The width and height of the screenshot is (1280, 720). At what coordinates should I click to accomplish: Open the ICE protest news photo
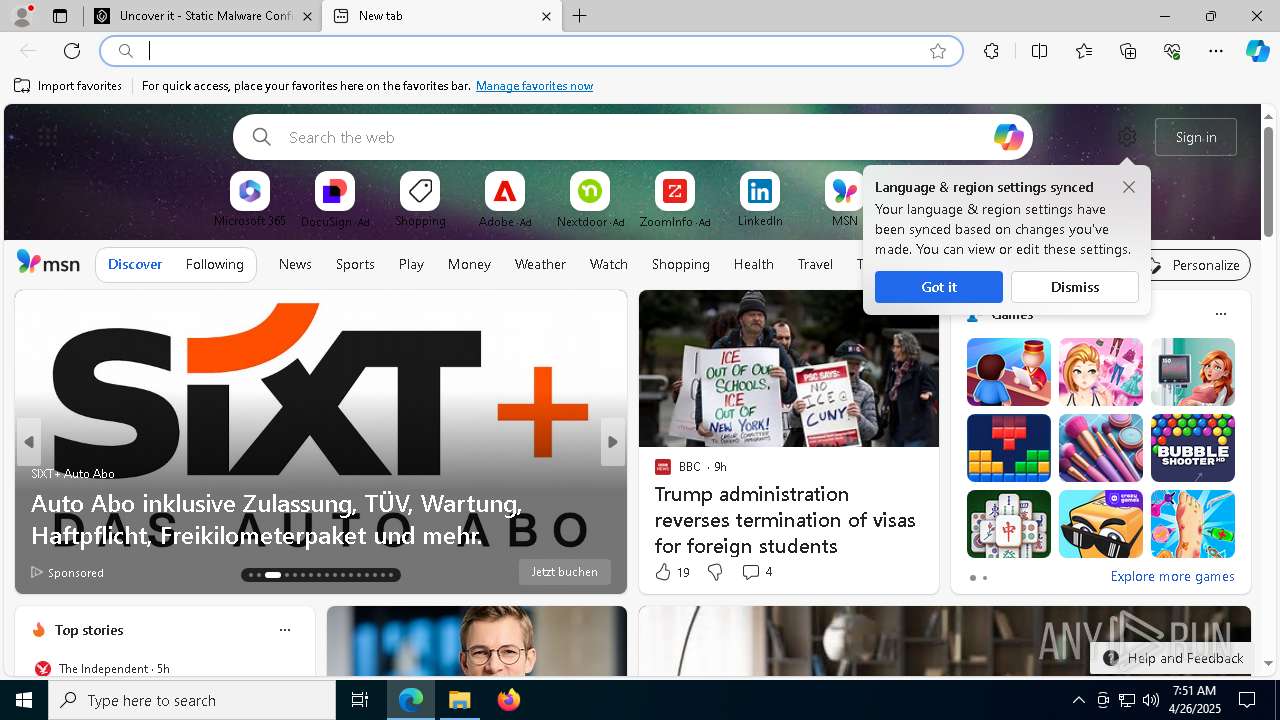coord(789,369)
